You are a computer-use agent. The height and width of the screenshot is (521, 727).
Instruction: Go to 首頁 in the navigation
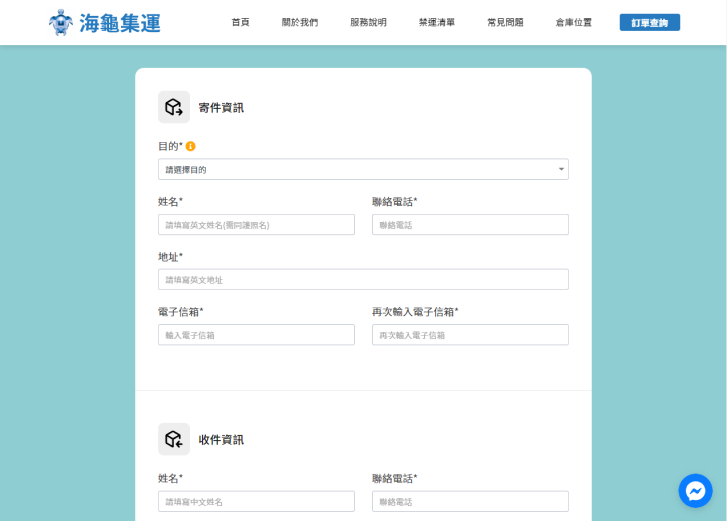click(240, 22)
